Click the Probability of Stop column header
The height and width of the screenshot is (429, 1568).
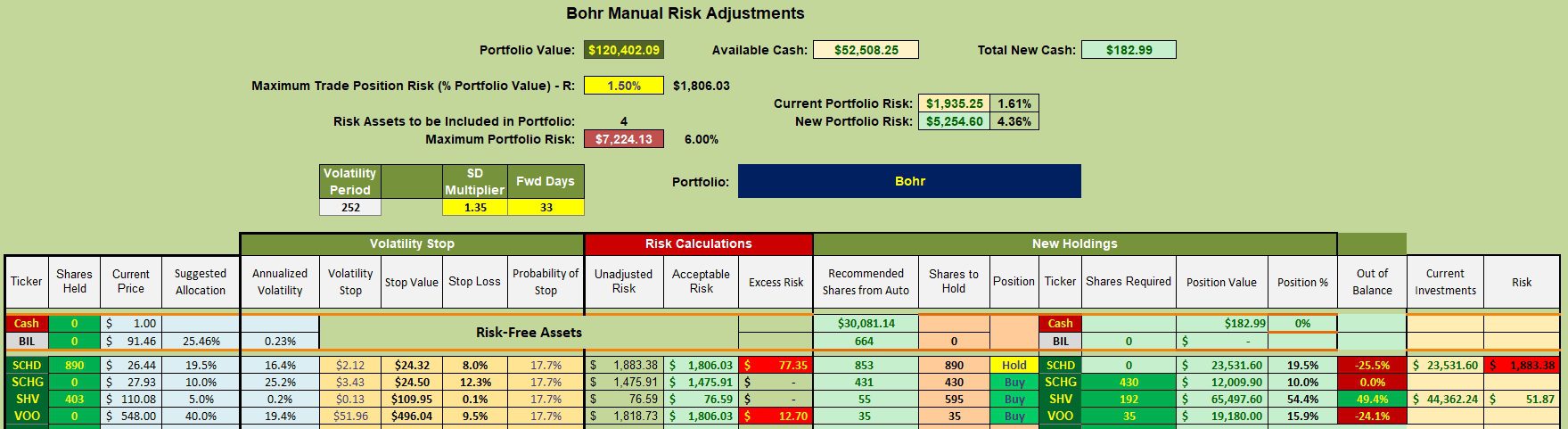tap(546, 282)
